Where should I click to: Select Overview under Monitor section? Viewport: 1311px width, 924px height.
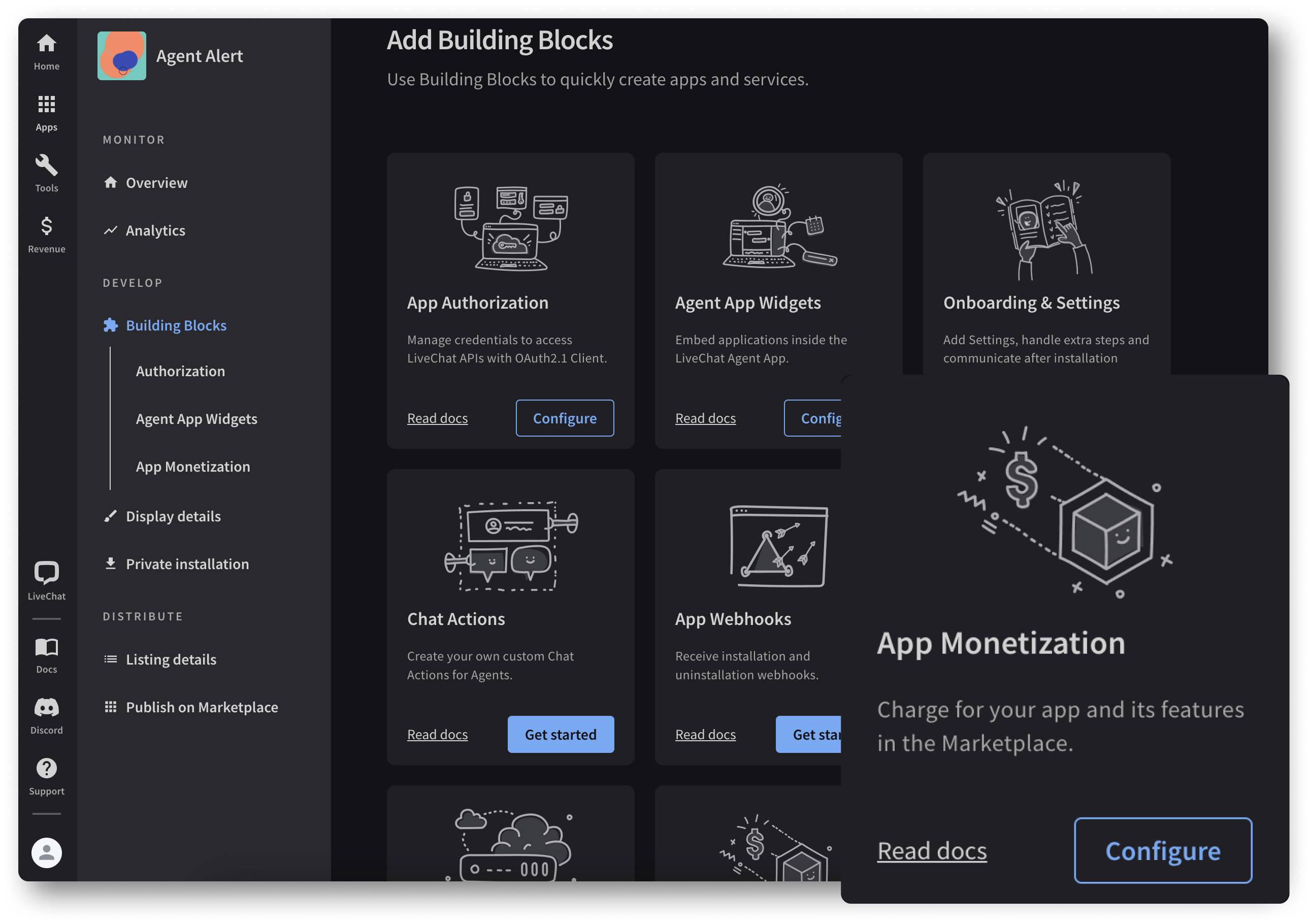pyautogui.click(x=156, y=182)
